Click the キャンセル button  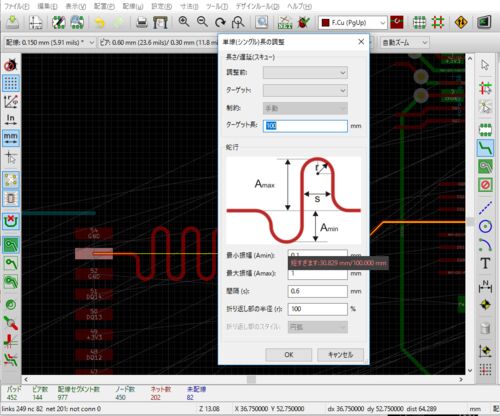(340, 355)
